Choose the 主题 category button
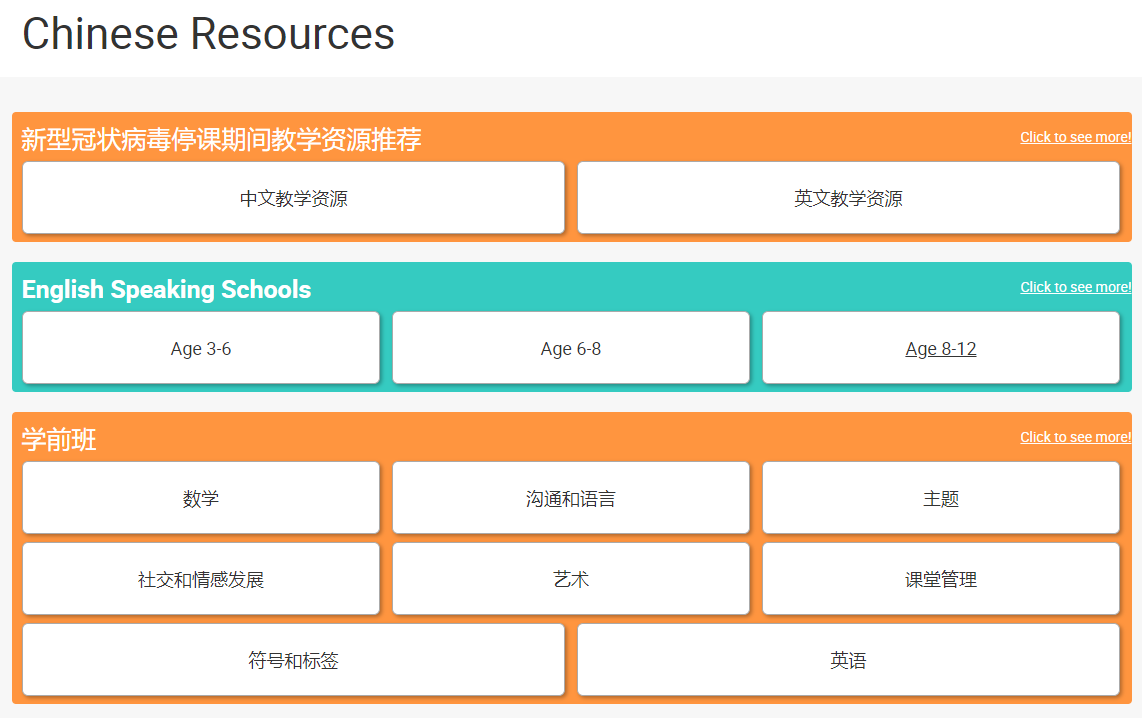This screenshot has width=1142, height=718. tap(941, 498)
